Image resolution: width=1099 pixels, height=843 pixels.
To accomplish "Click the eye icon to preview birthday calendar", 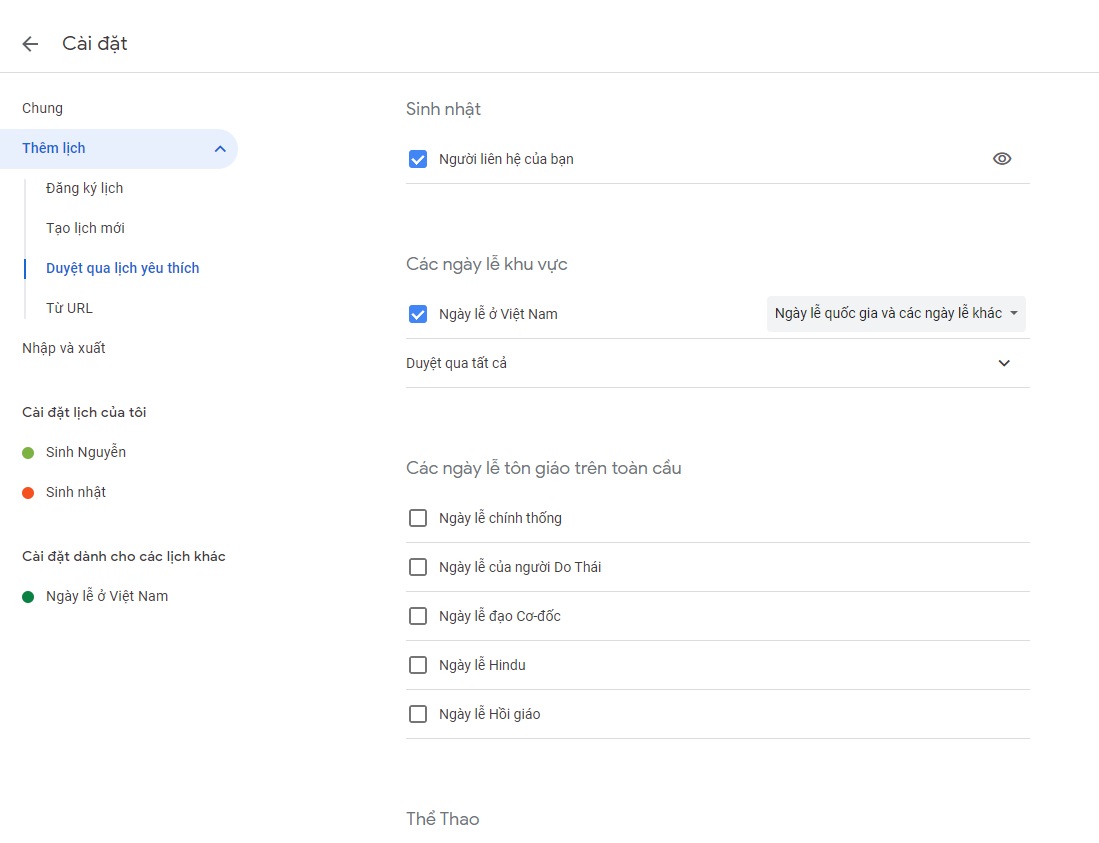I will click(x=1001, y=158).
